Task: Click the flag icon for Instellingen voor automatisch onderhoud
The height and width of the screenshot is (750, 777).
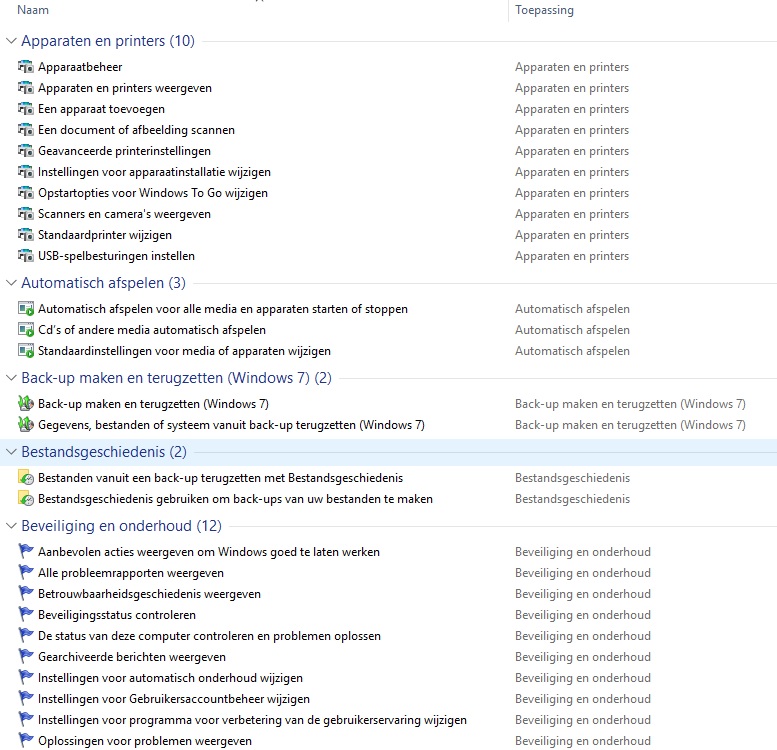Action: tap(26, 678)
